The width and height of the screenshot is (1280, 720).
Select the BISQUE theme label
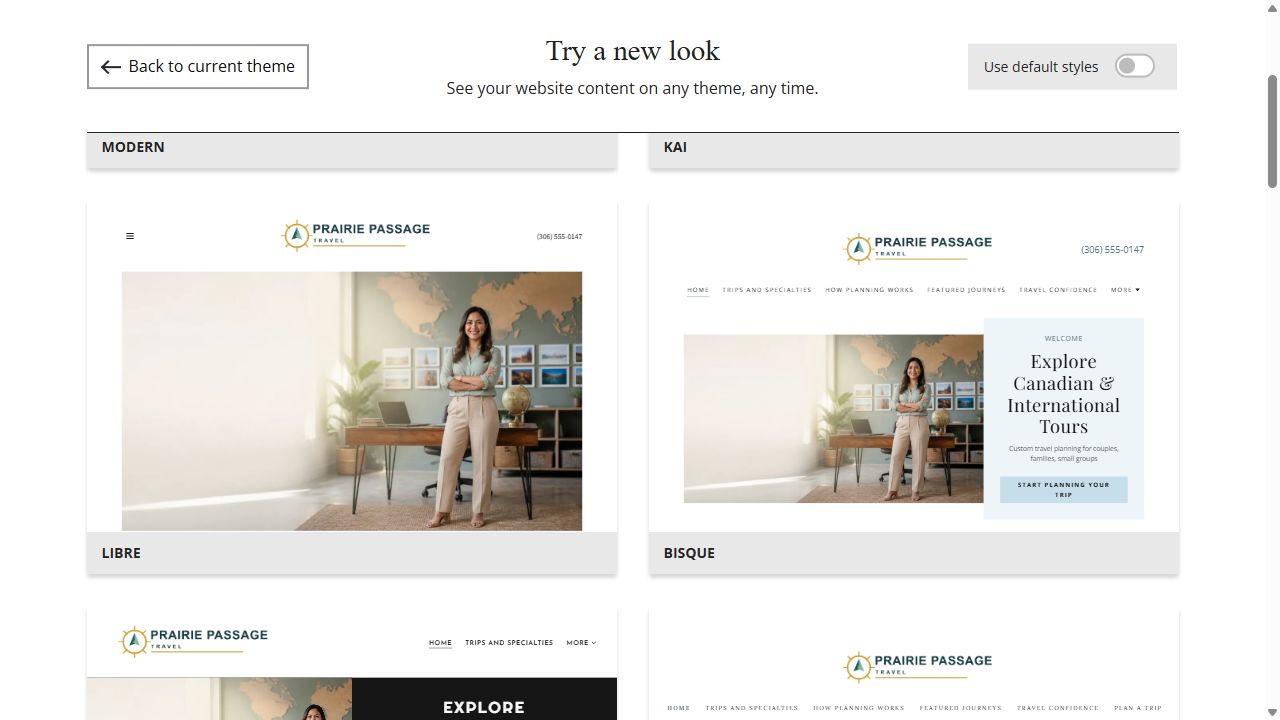689,553
